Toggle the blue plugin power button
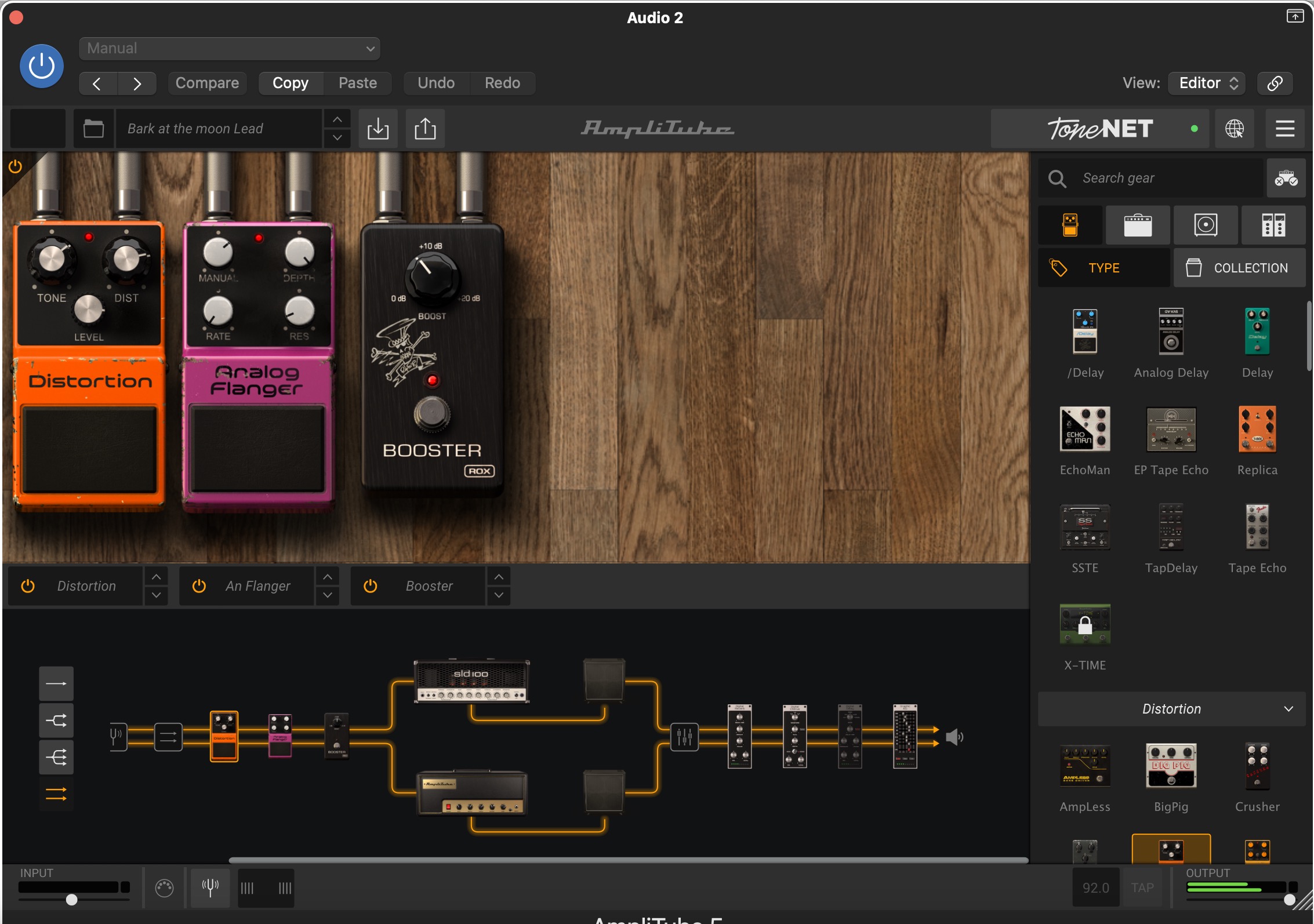The height and width of the screenshot is (924, 1314). pos(42,66)
